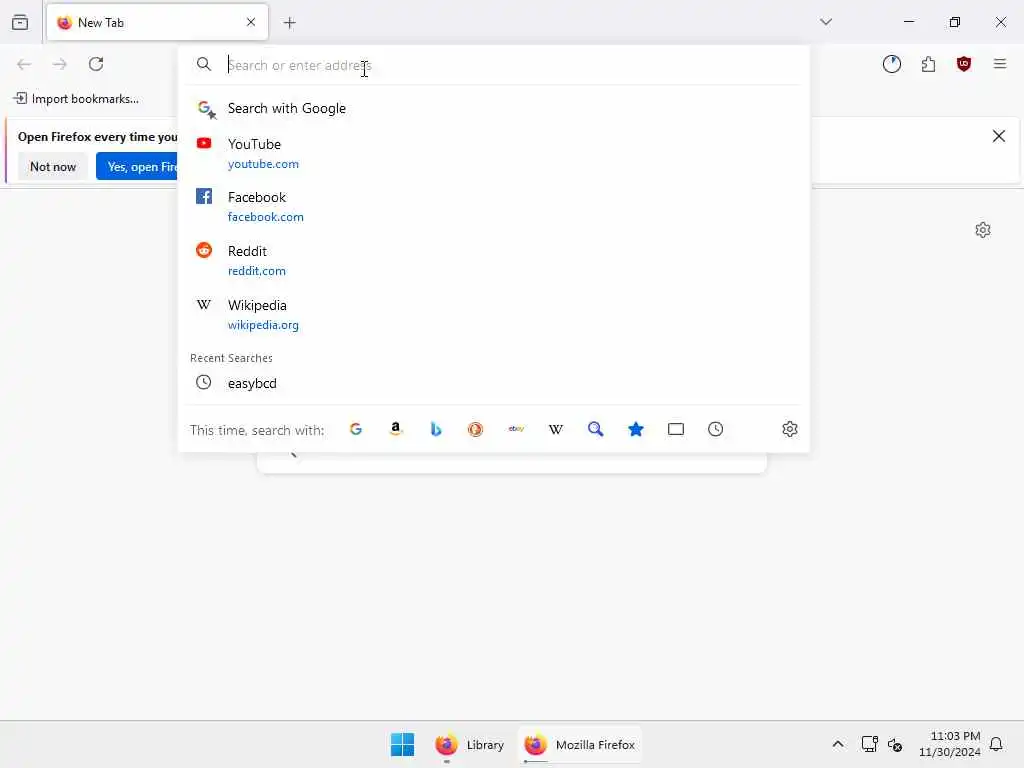The width and height of the screenshot is (1024, 768).
Task: Search this time with eBay
Action: (516, 429)
